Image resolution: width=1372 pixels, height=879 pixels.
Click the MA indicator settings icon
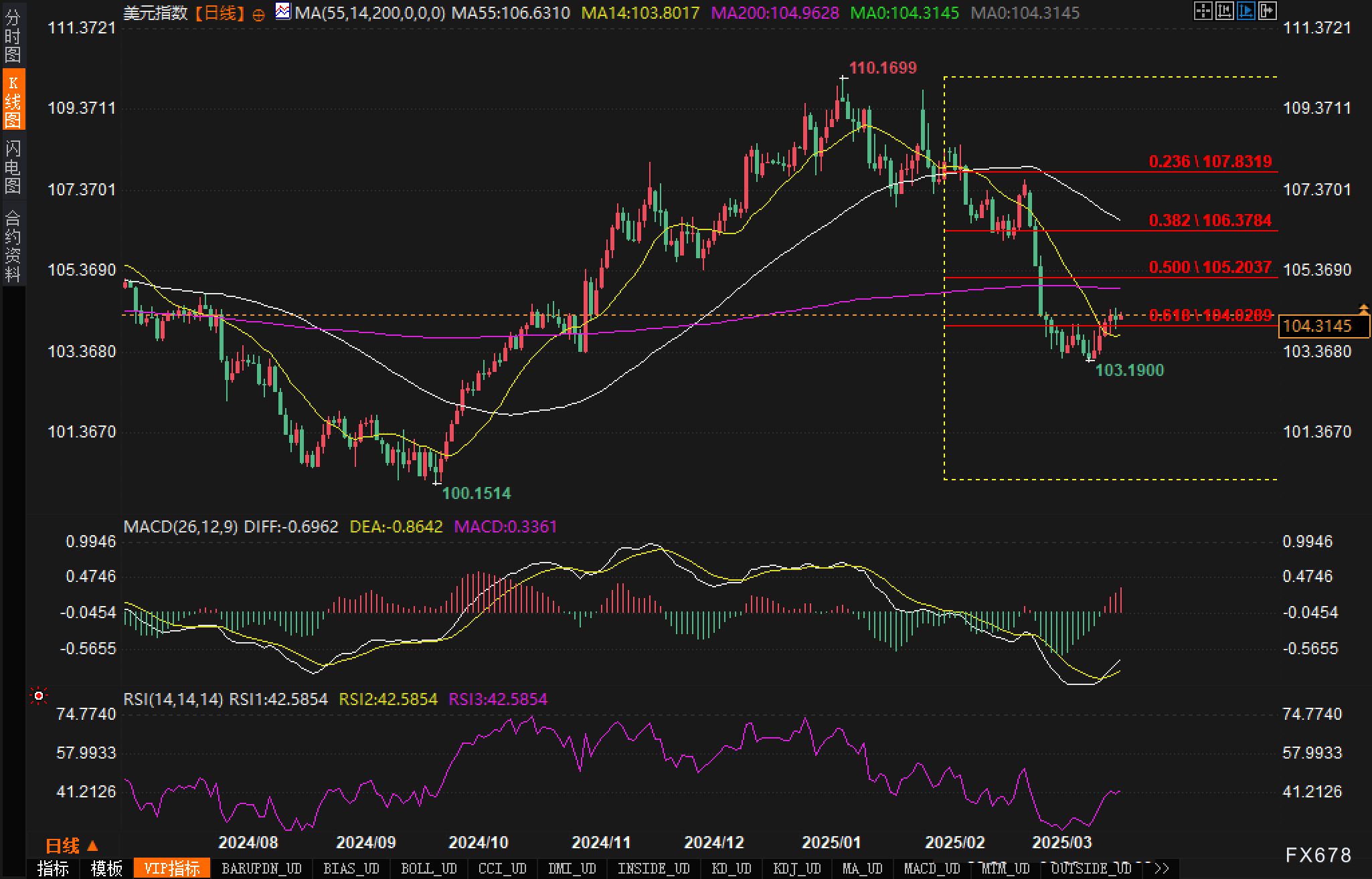(x=283, y=11)
